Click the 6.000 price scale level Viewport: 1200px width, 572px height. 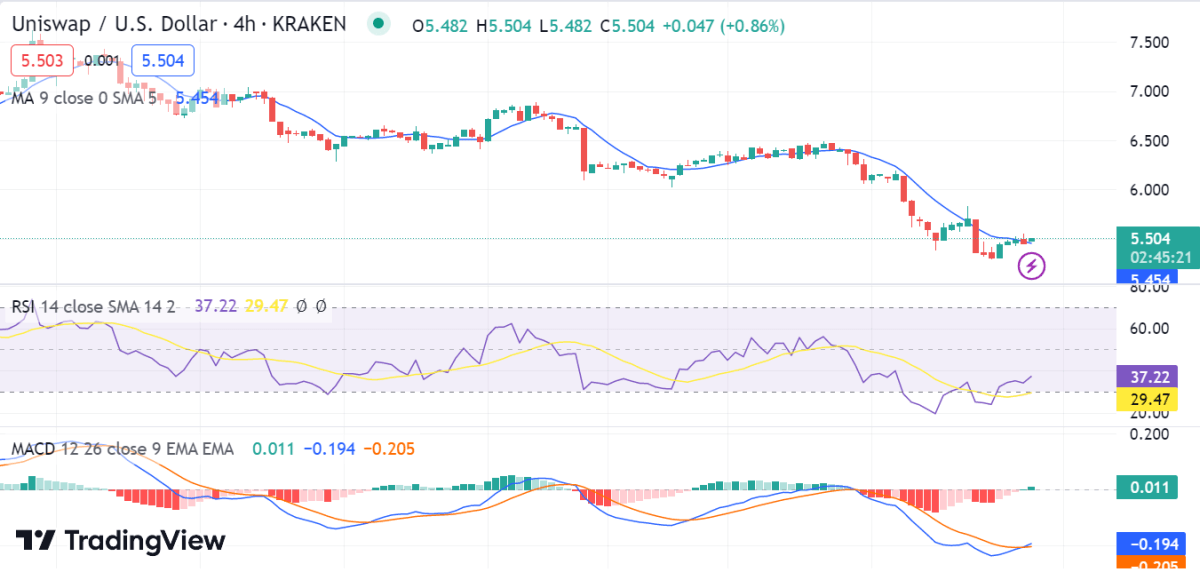[1150, 190]
